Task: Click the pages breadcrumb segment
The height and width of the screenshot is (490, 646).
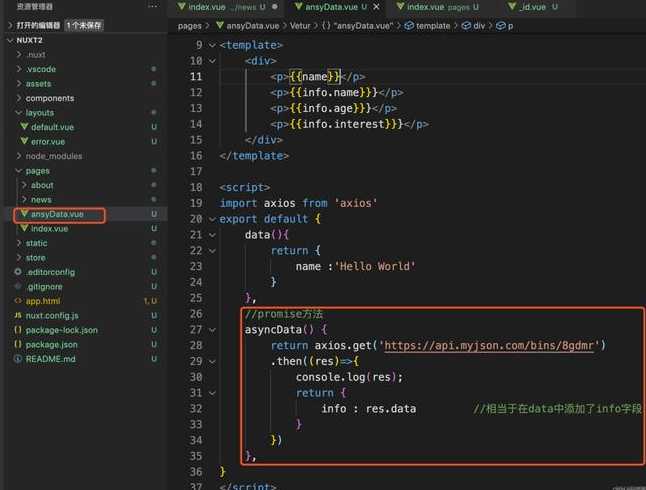Action: click(190, 26)
